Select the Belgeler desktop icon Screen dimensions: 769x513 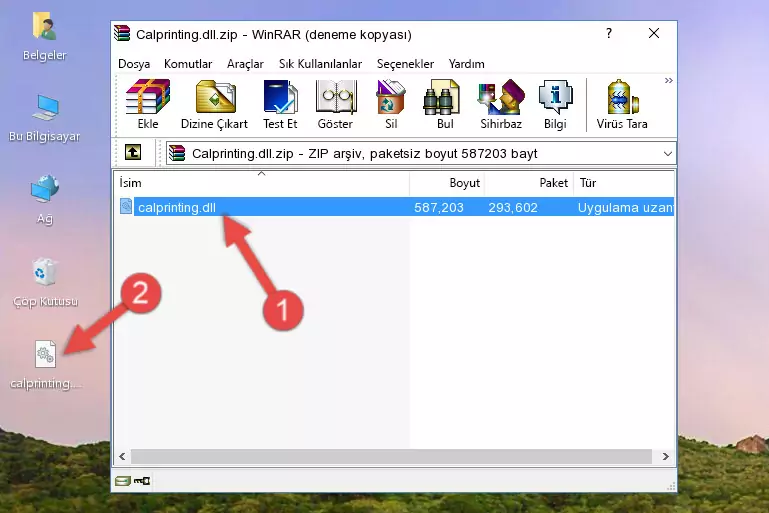45,36
